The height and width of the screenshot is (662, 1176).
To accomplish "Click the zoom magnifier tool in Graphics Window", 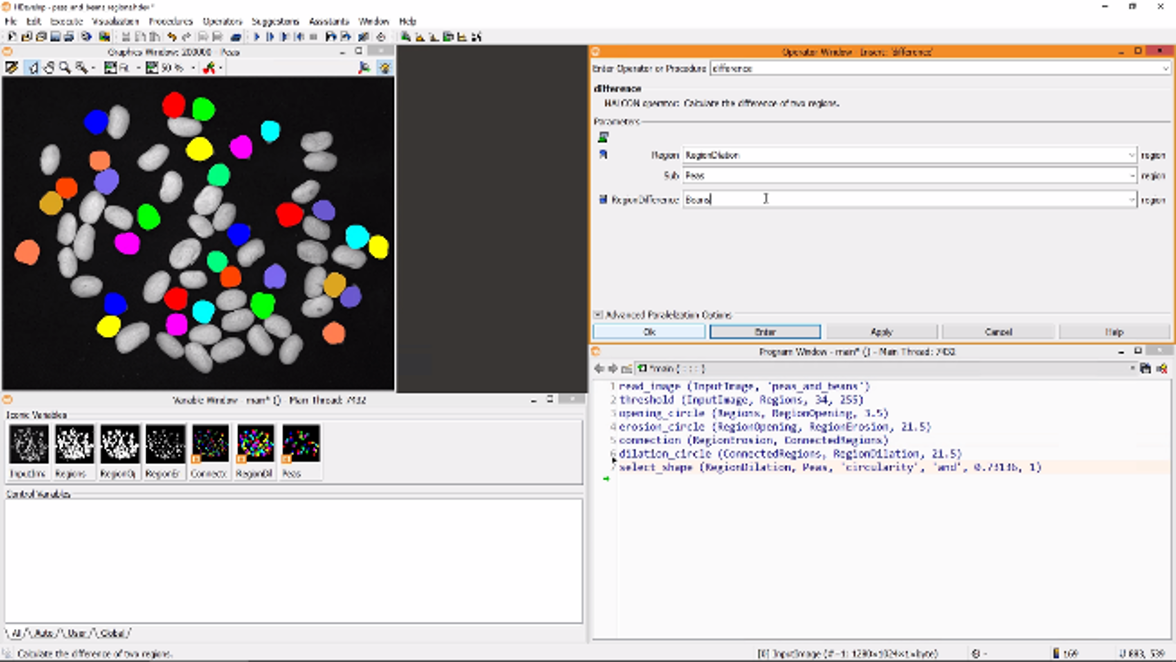I will pos(64,68).
